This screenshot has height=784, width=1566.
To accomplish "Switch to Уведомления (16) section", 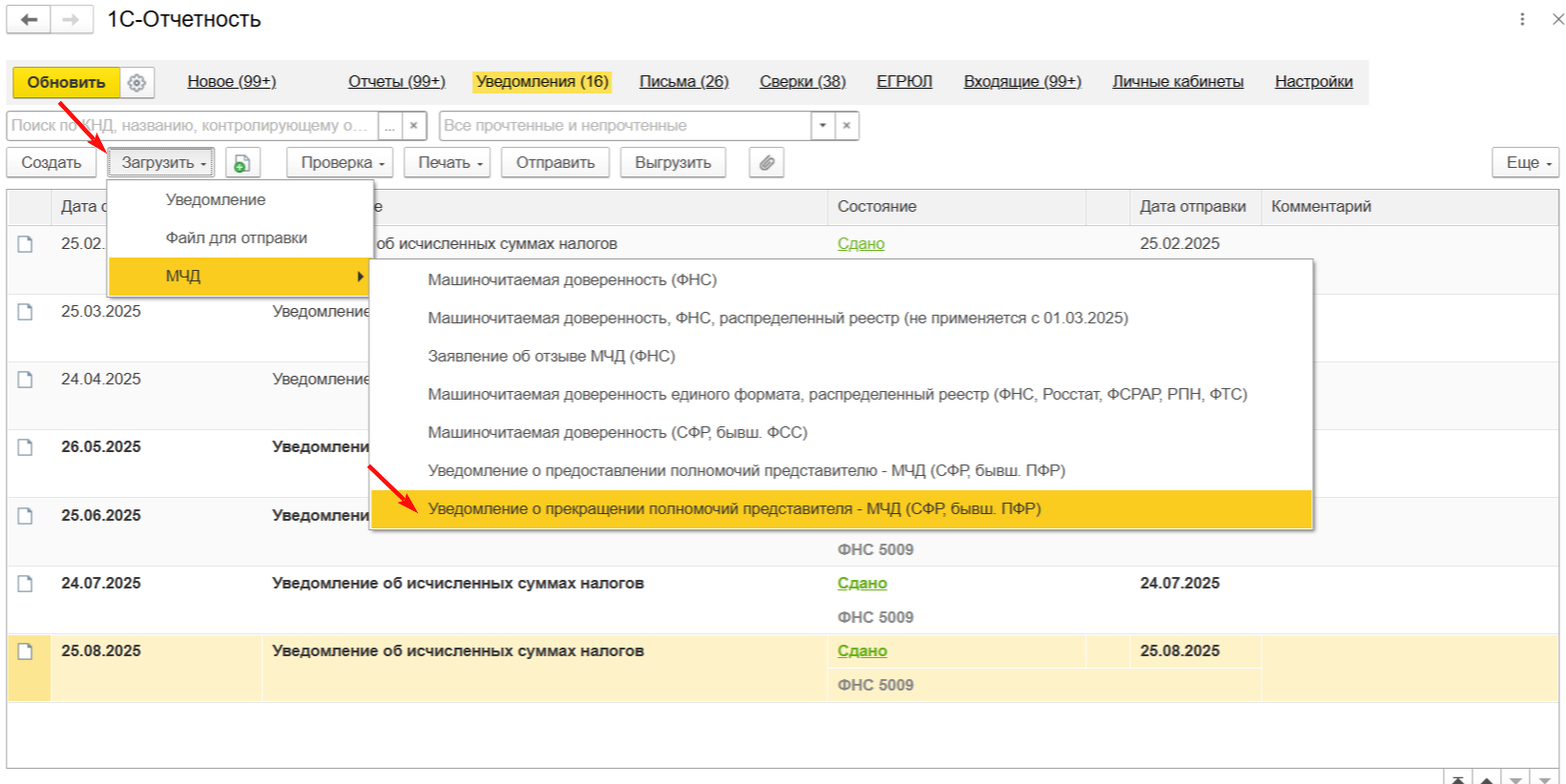I will tap(542, 82).
